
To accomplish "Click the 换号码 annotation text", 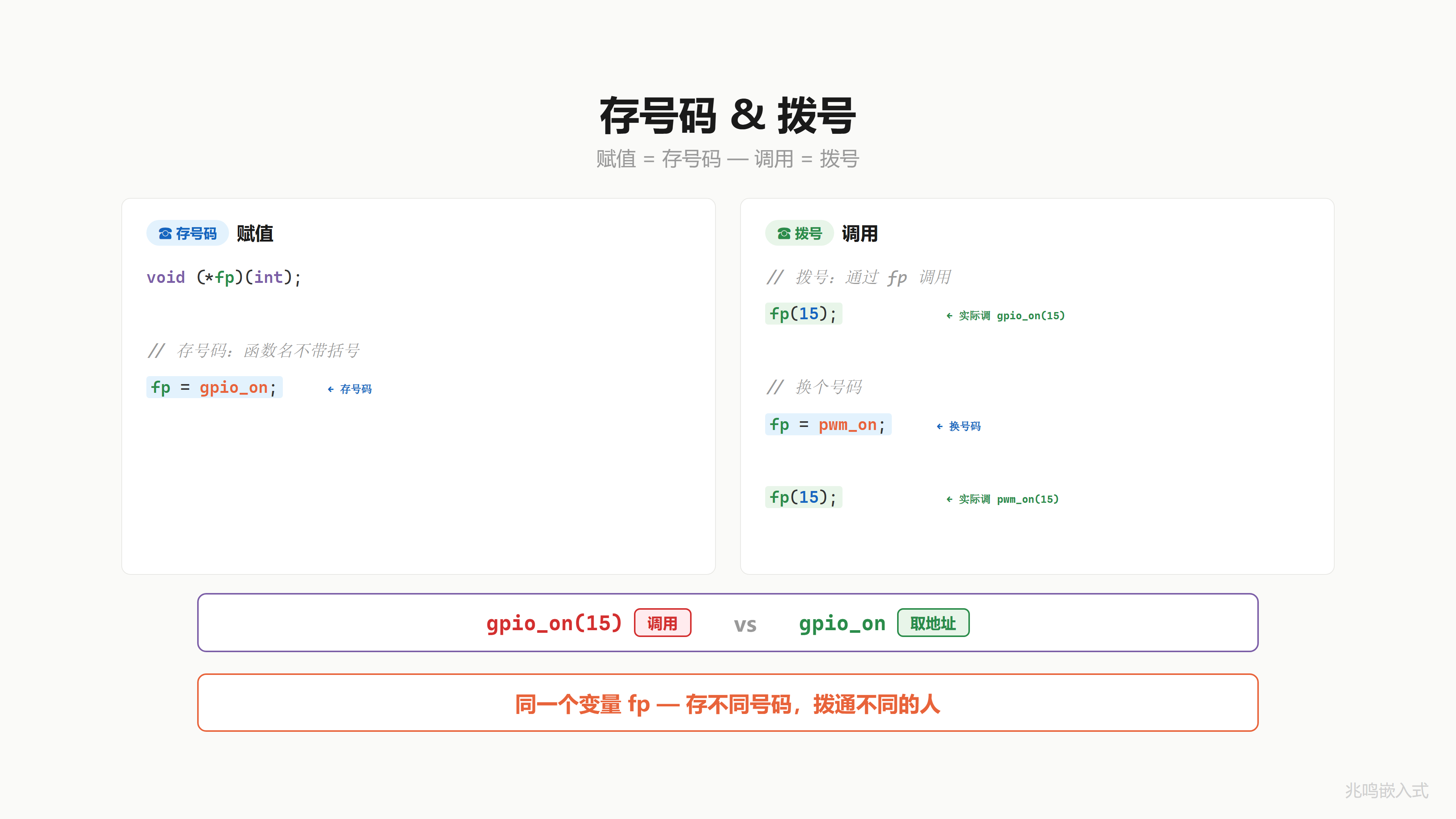I will tap(965, 426).
